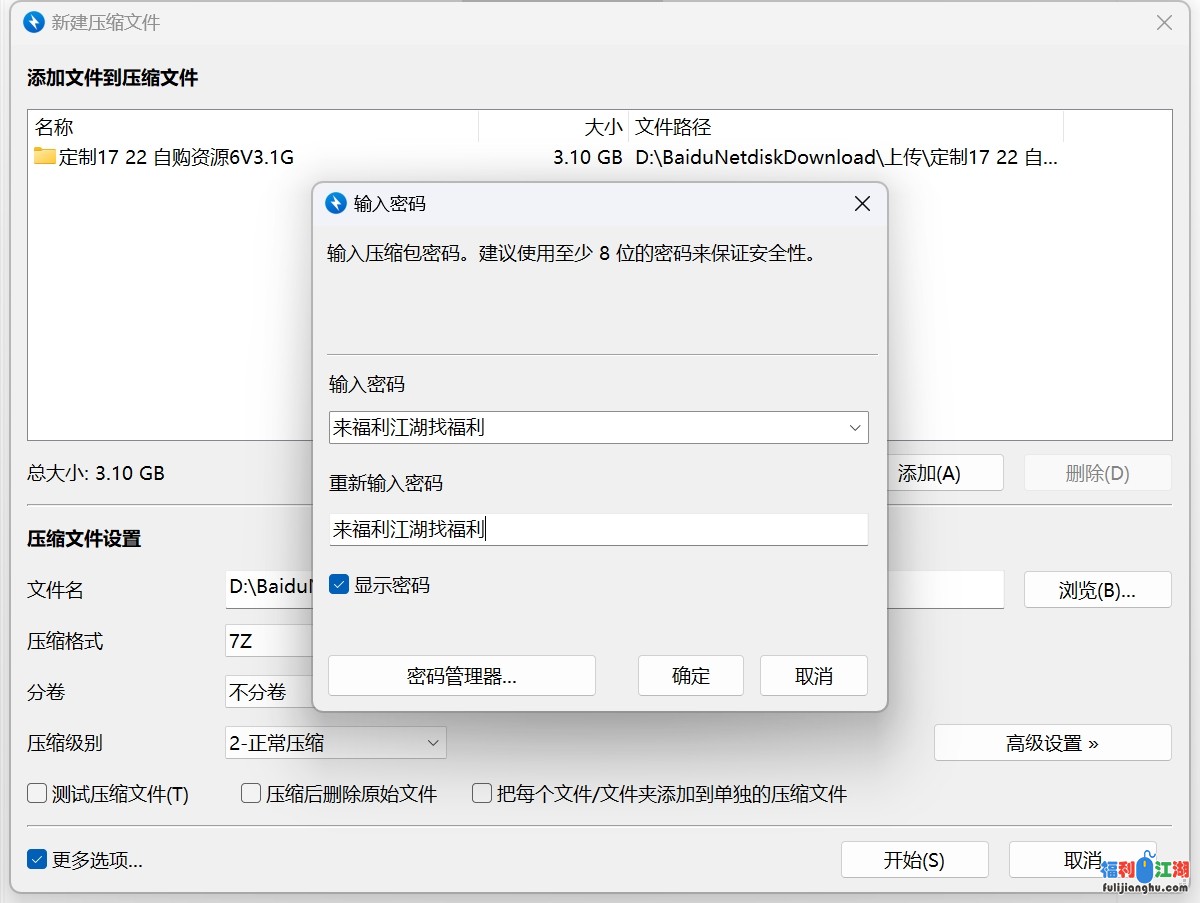Toggle the 更多选项 checkbox

[37, 859]
